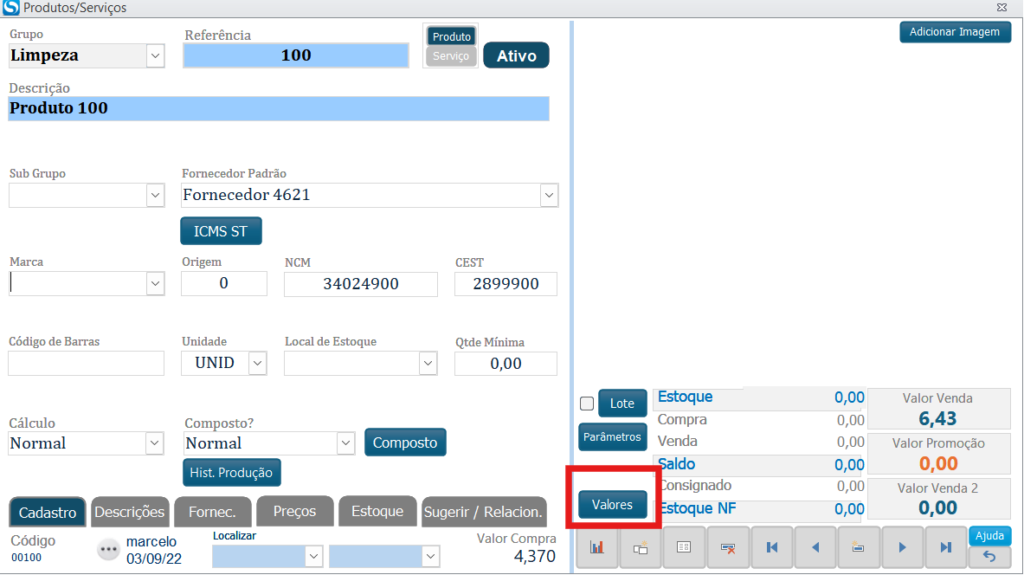Switch to the Preços tab
The height and width of the screenshot is (575, 1024).
pos(295,511)
